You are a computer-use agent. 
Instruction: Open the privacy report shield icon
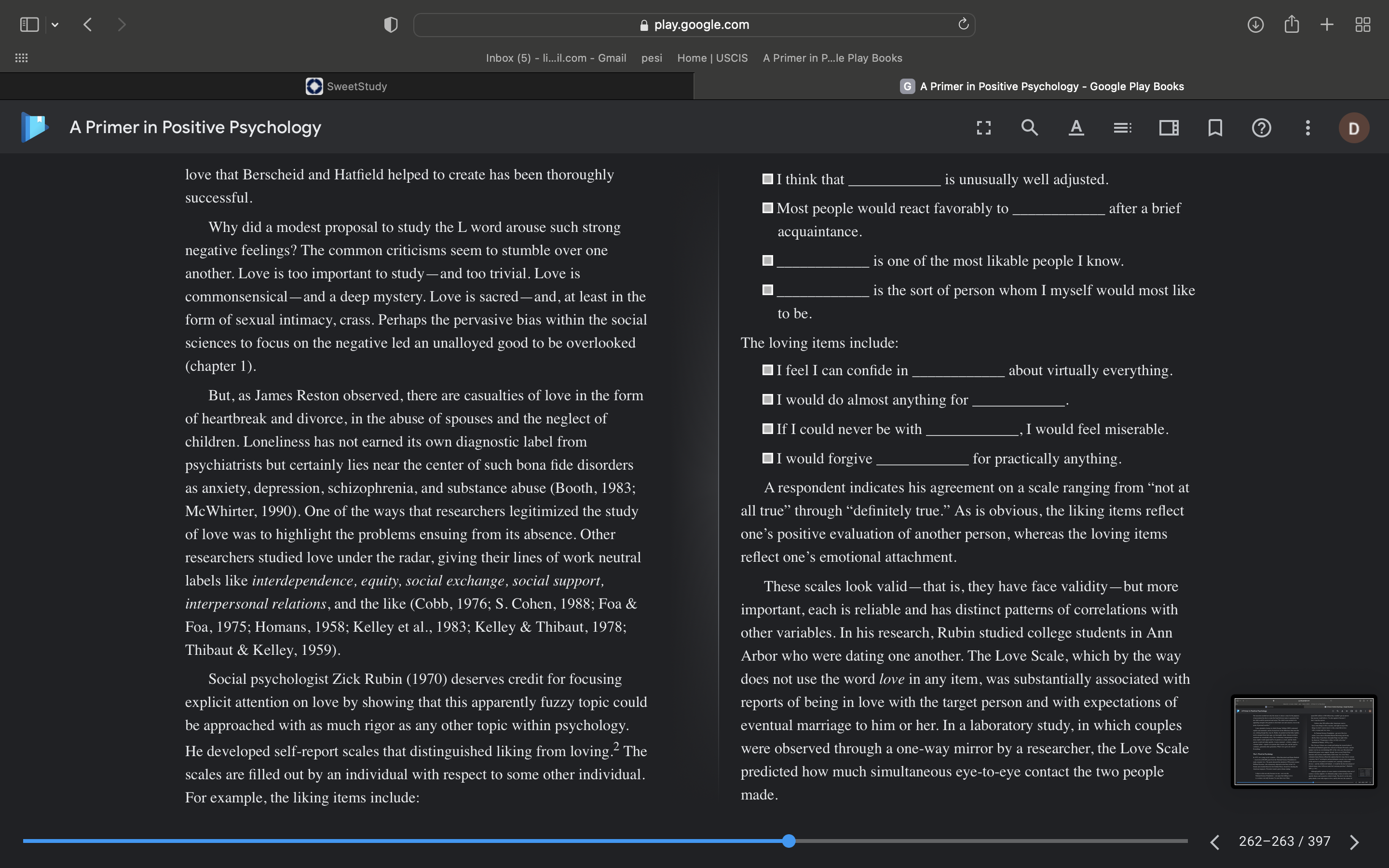pyautogui.click(x=390, y=25)
